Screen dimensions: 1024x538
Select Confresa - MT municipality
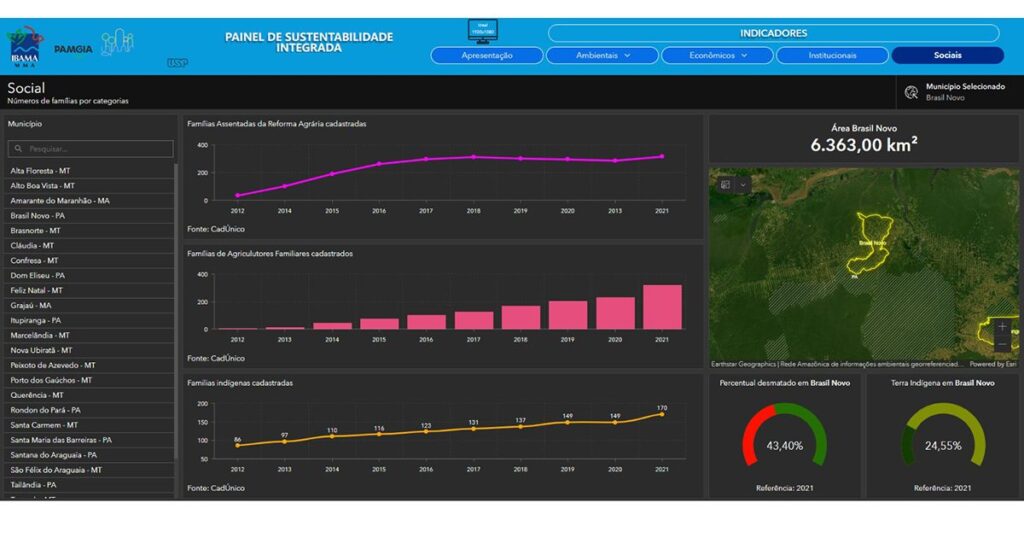pyautogui.click(x=89, y=261)
